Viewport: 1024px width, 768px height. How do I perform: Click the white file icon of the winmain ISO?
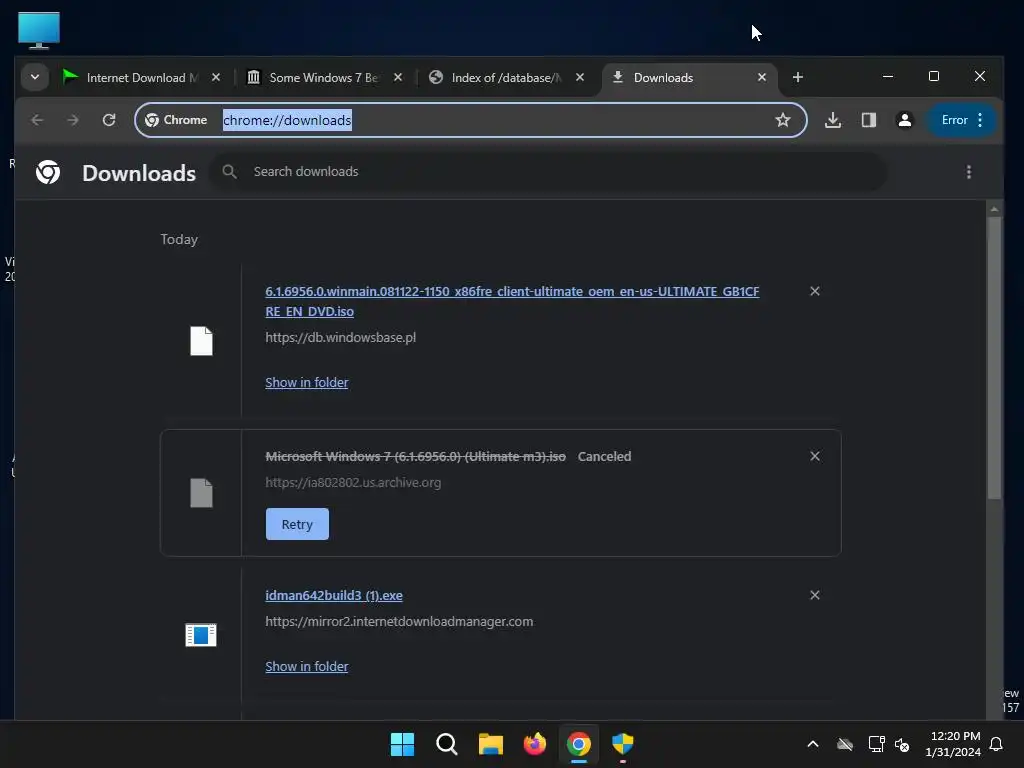(201, 340)
